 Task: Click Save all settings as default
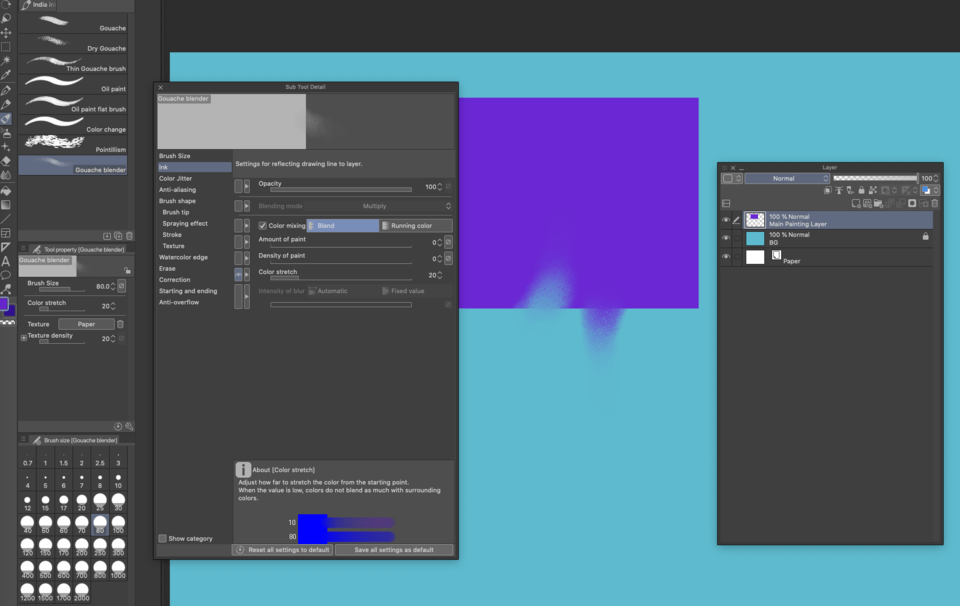point(394,550)
